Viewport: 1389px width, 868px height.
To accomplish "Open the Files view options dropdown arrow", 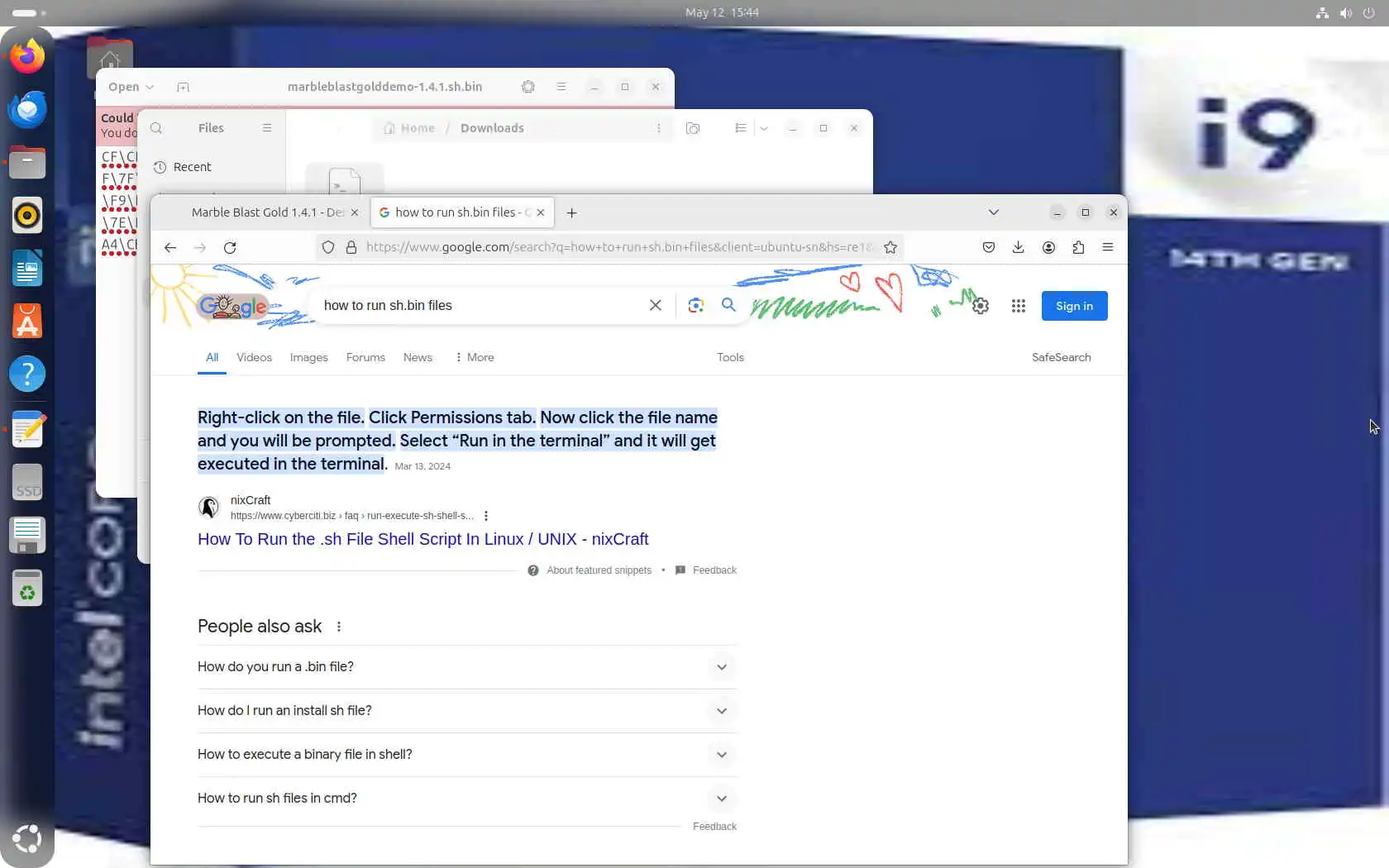I will click(764, 128).
